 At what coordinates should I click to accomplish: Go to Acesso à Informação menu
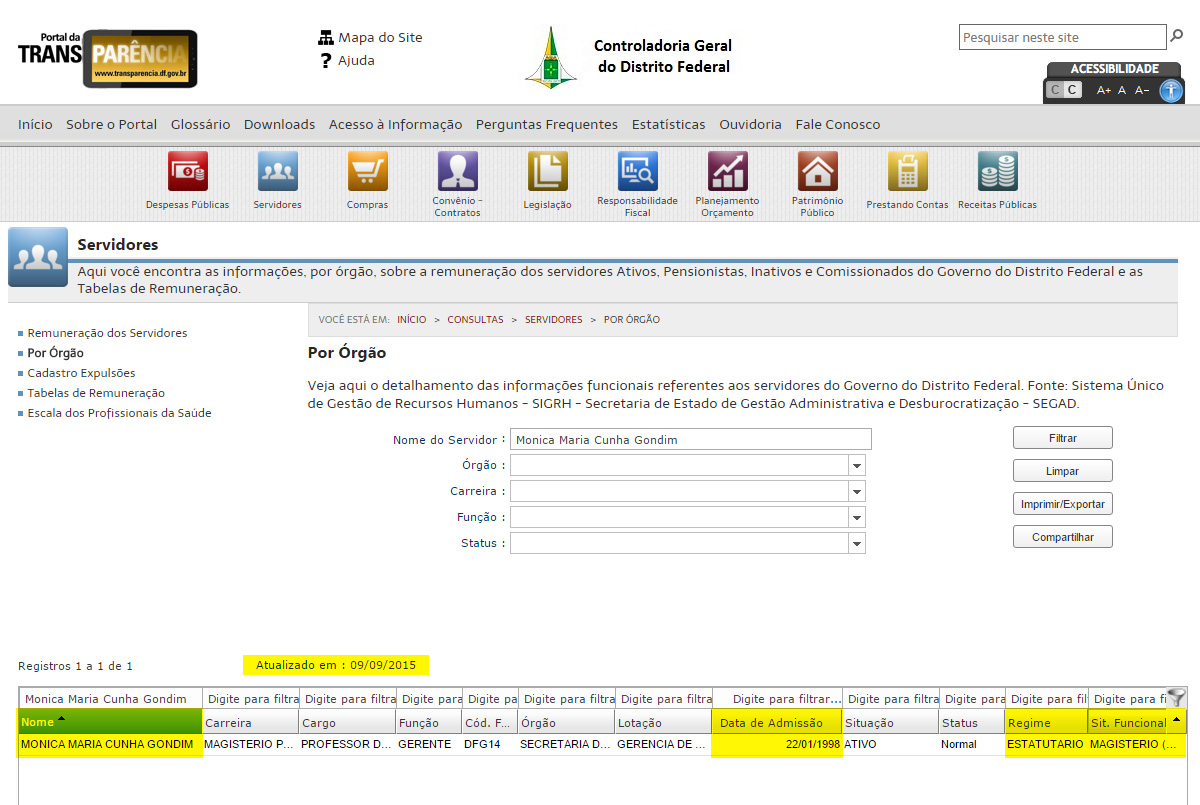click(395, 124)
